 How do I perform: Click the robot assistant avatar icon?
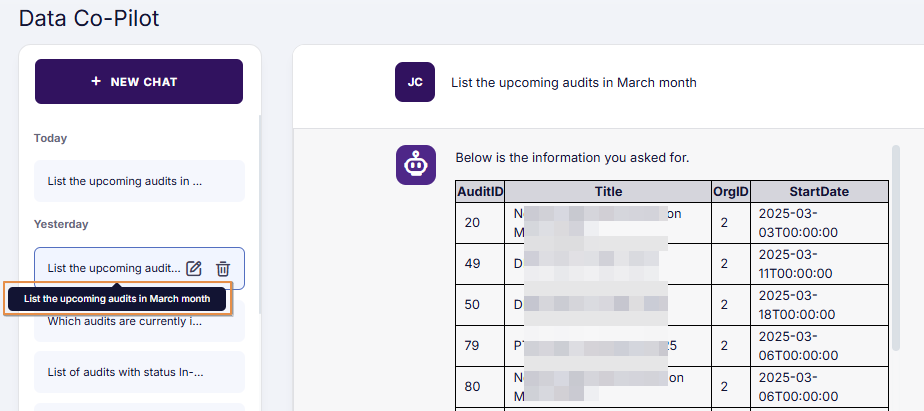click(x=416, y=165)
